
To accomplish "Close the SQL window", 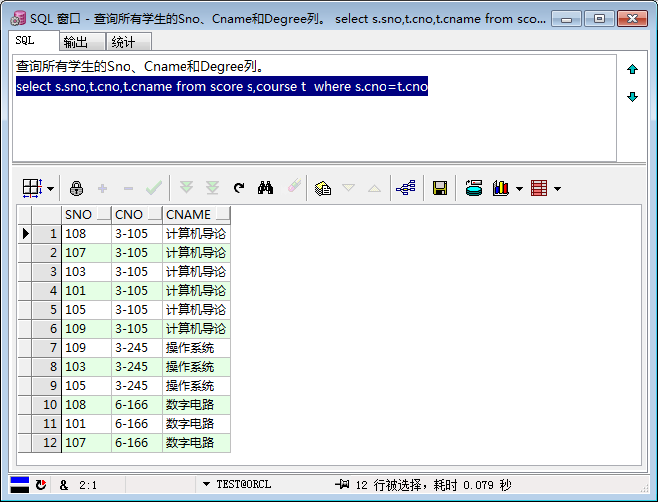I will click(632, 18).
